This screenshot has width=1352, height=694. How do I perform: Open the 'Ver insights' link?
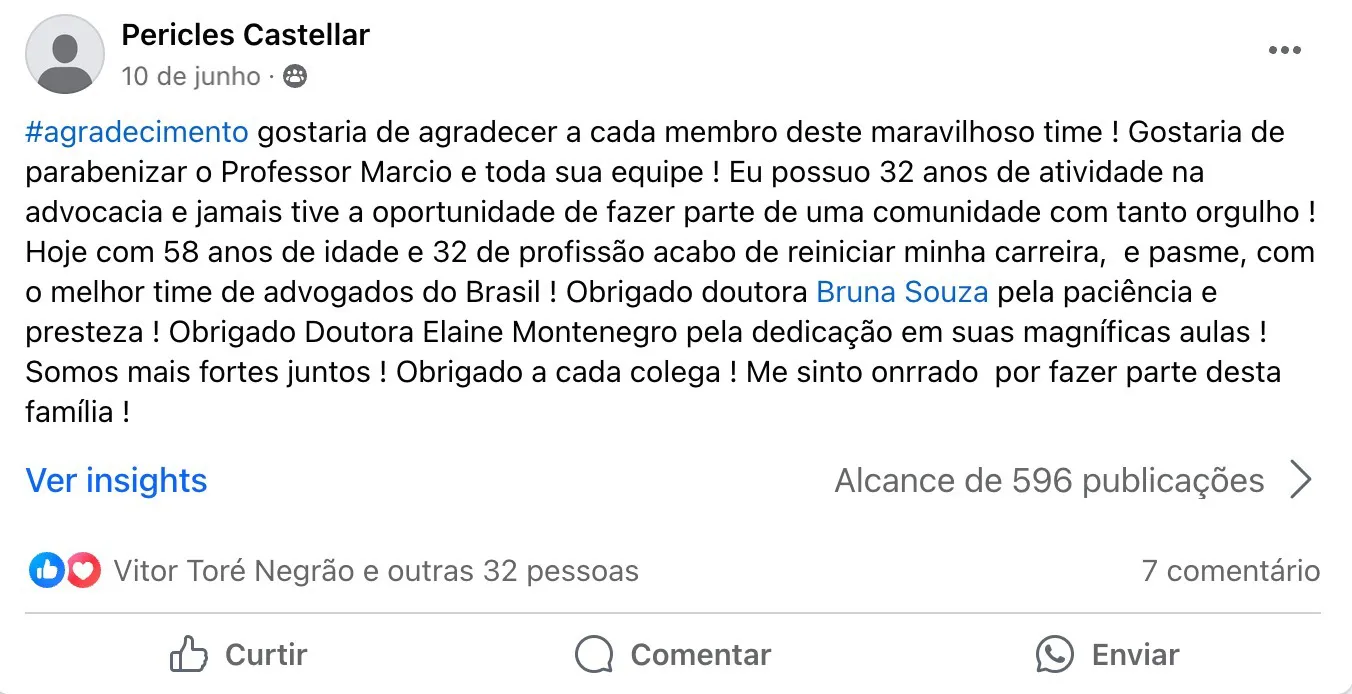(116, 480)
